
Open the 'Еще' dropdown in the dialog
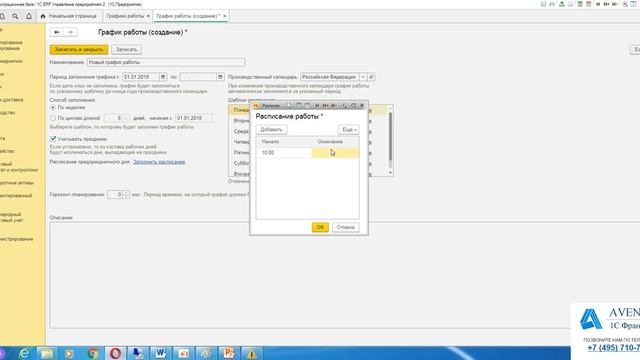tap(349, 129)
